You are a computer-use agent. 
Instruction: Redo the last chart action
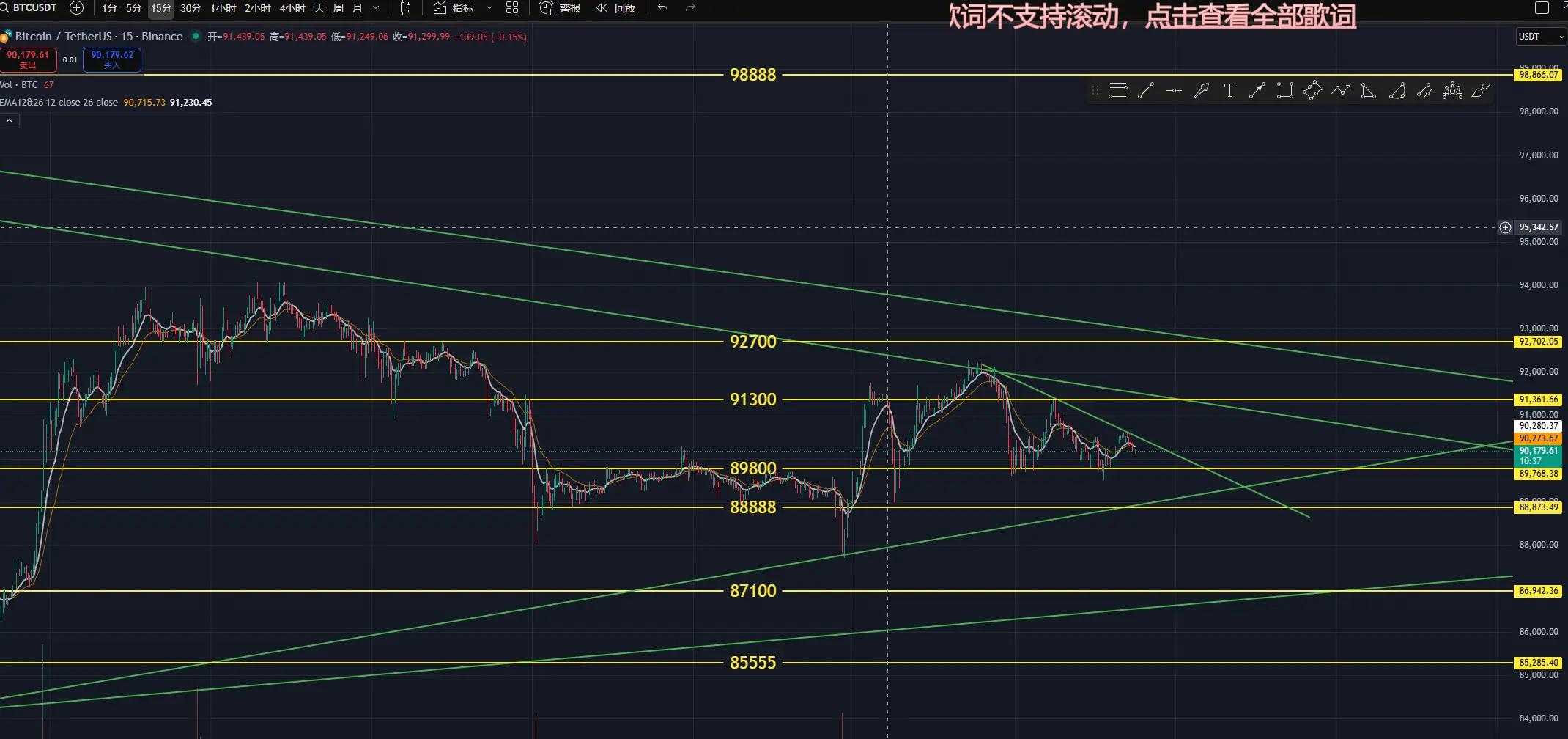(689, 8)
